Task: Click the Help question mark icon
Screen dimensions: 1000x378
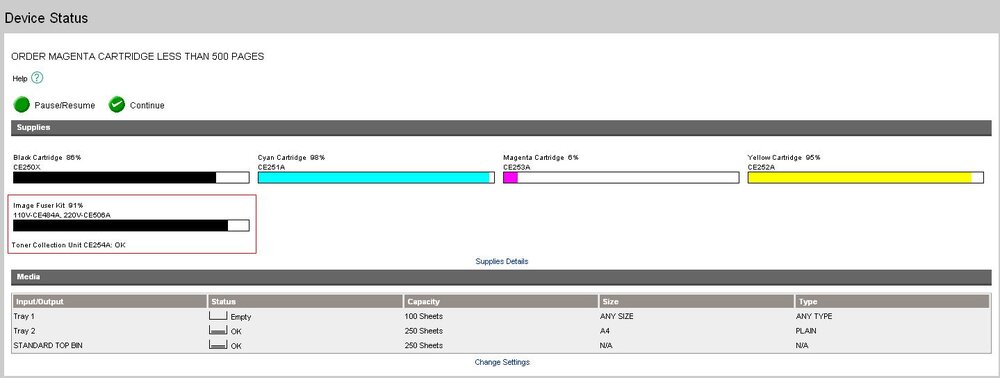Action: click(x=37, y=78)
